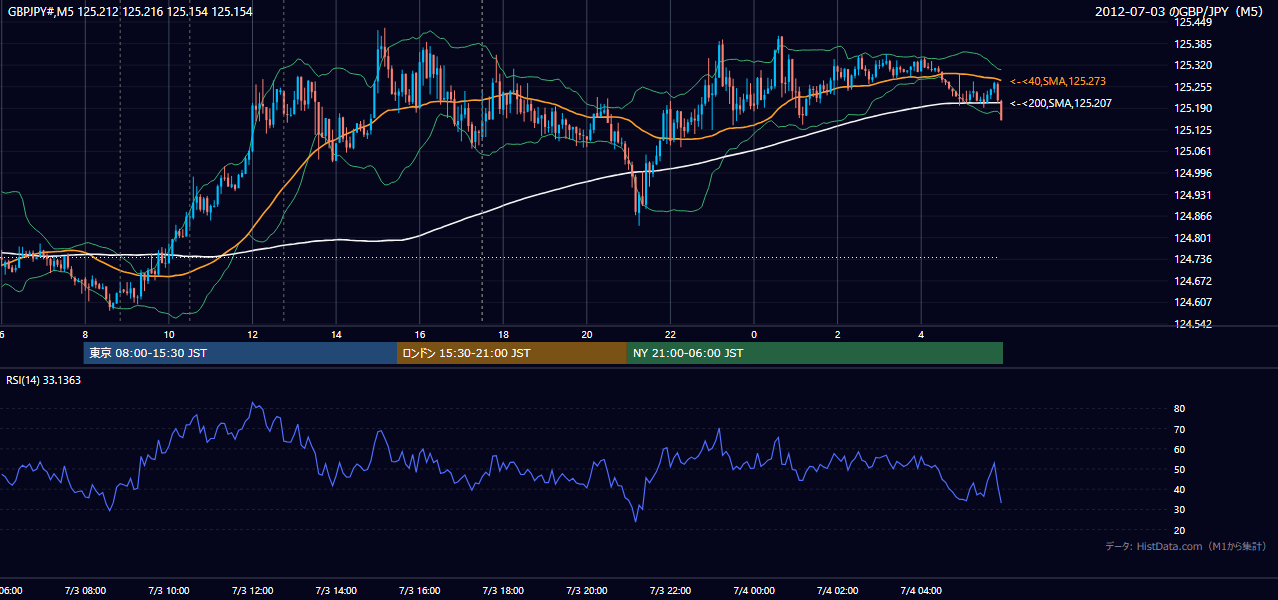Viewport: 1278px width, 600px height.
Task: Click RSI scale level 60
Action: [1180, 449]
